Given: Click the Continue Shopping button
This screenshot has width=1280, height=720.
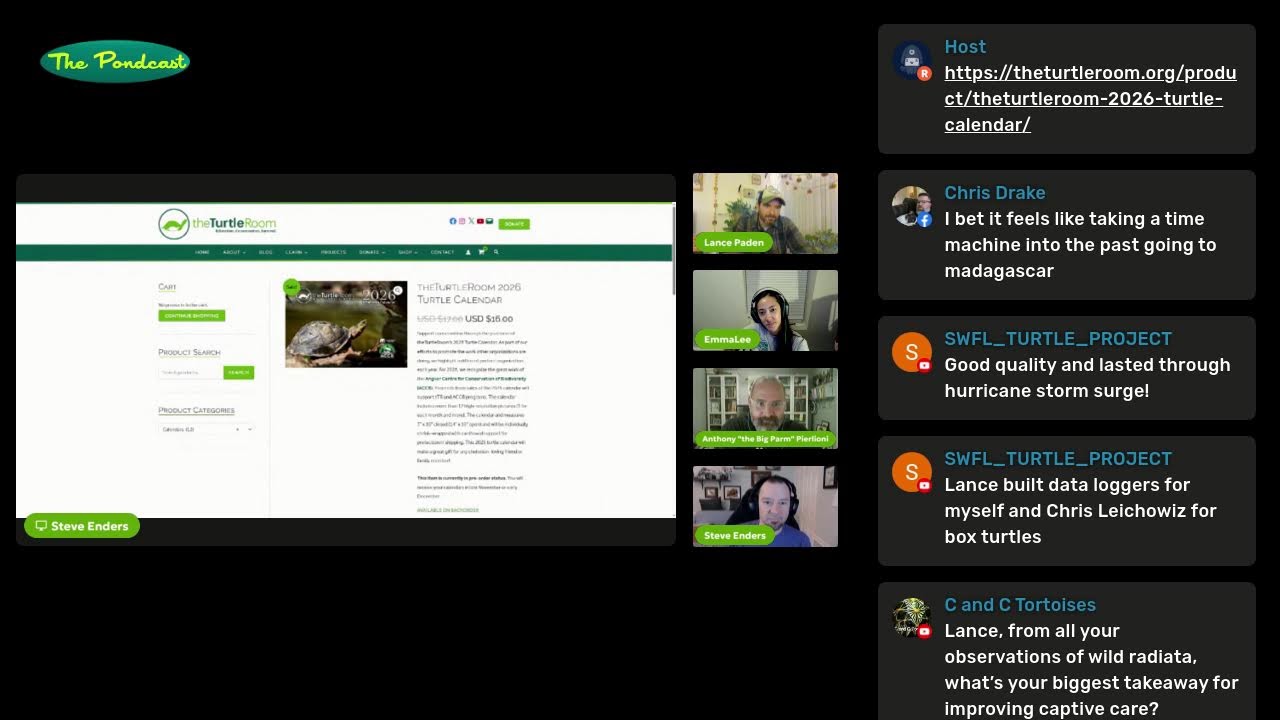Looking at the screenshot, I should [191, 316].
